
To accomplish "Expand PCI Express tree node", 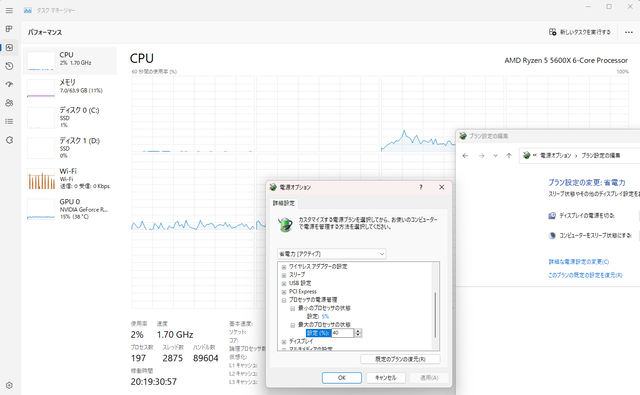I will click(284, 292).
